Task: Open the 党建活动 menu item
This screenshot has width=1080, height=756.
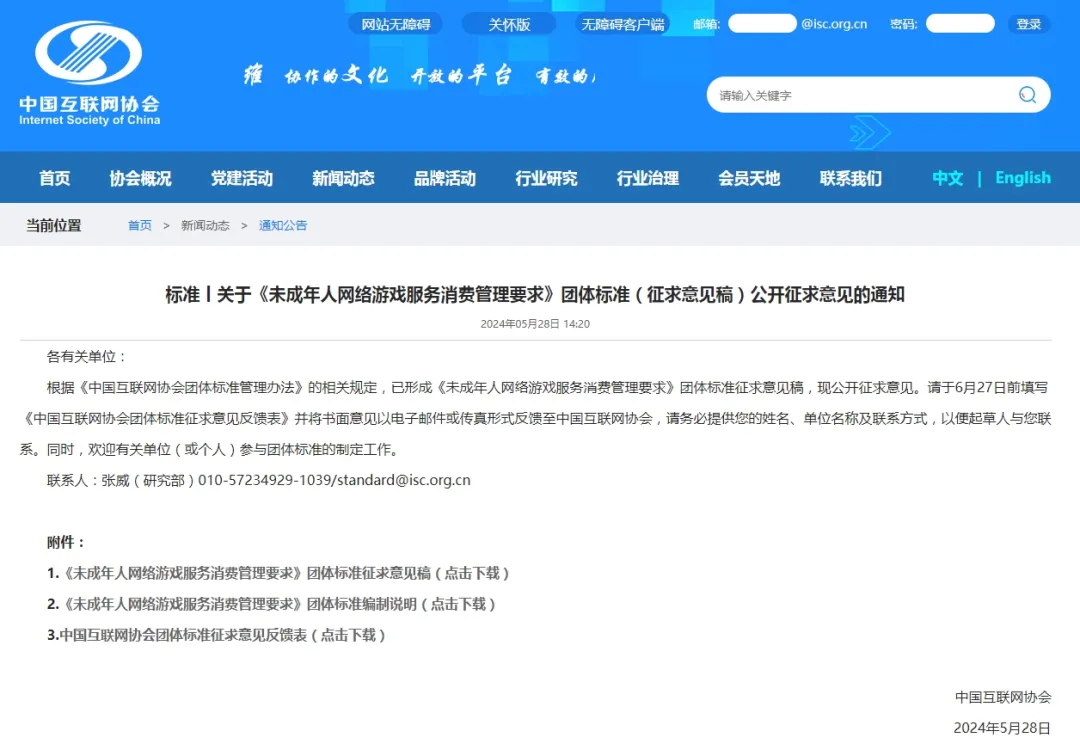Action: (242, 178)
